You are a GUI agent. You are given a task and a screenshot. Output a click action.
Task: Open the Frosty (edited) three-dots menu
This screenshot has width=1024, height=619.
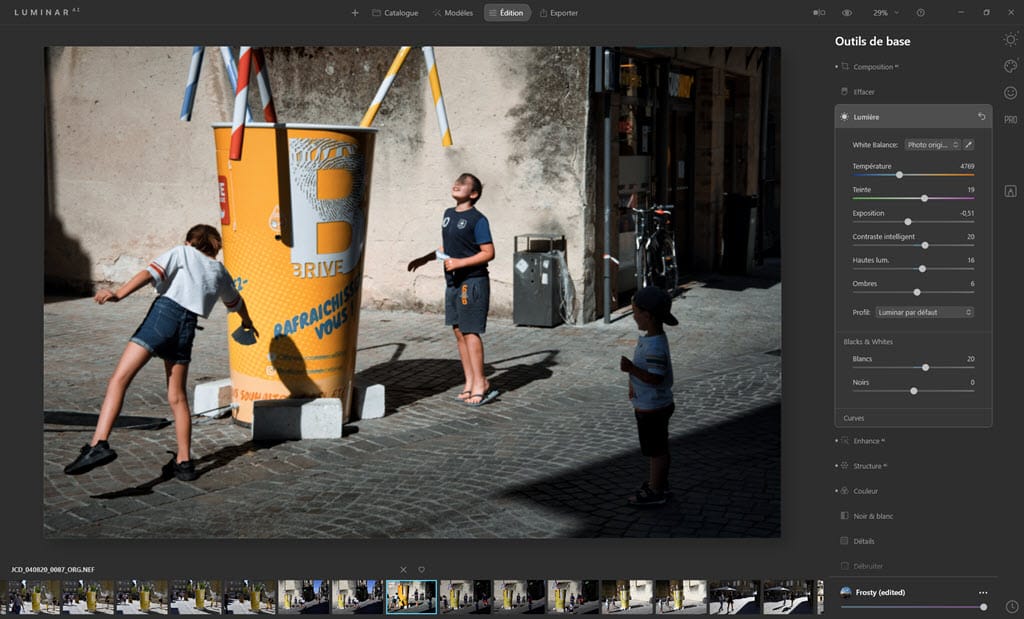[983, 593]
